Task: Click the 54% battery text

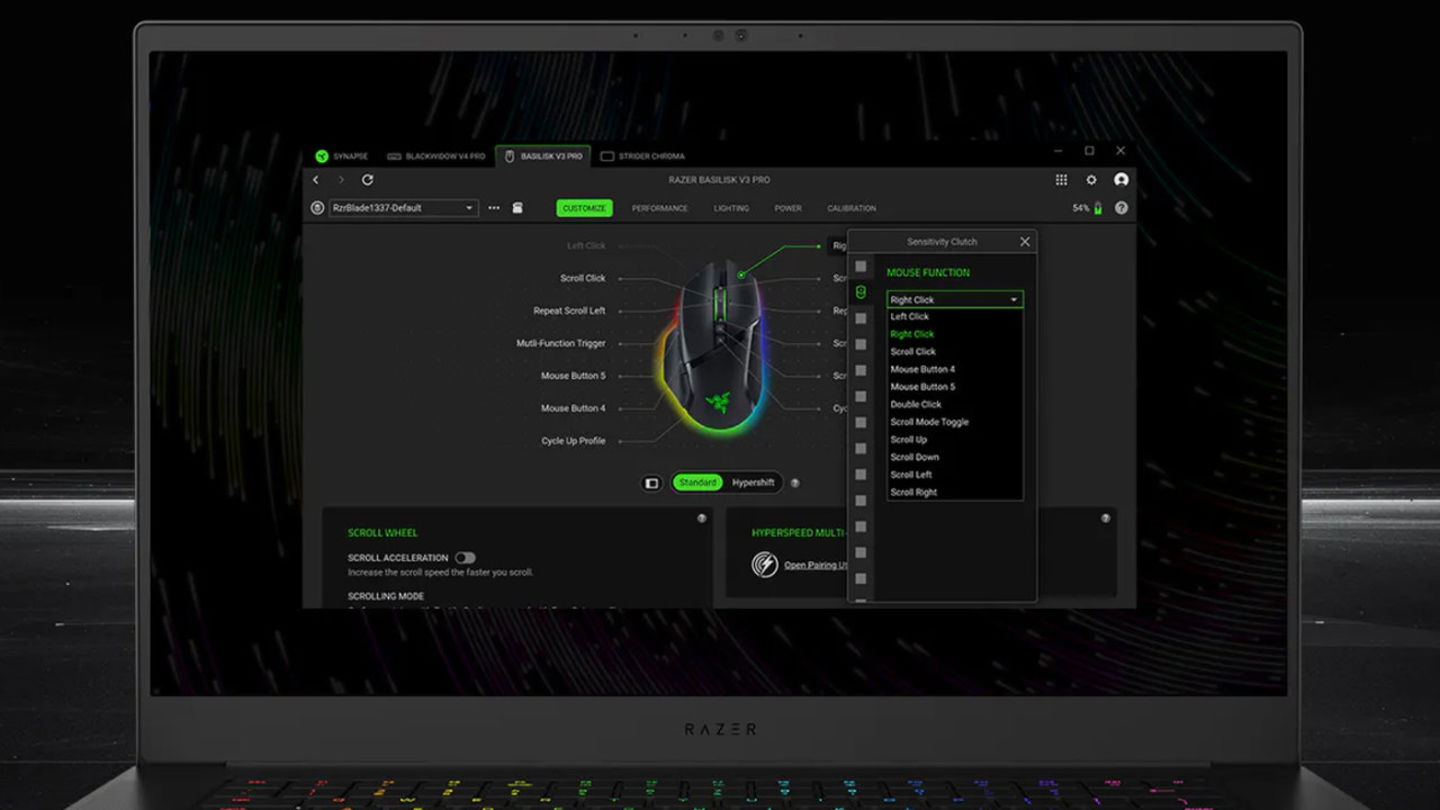Action: click(x=1081, y=208)
